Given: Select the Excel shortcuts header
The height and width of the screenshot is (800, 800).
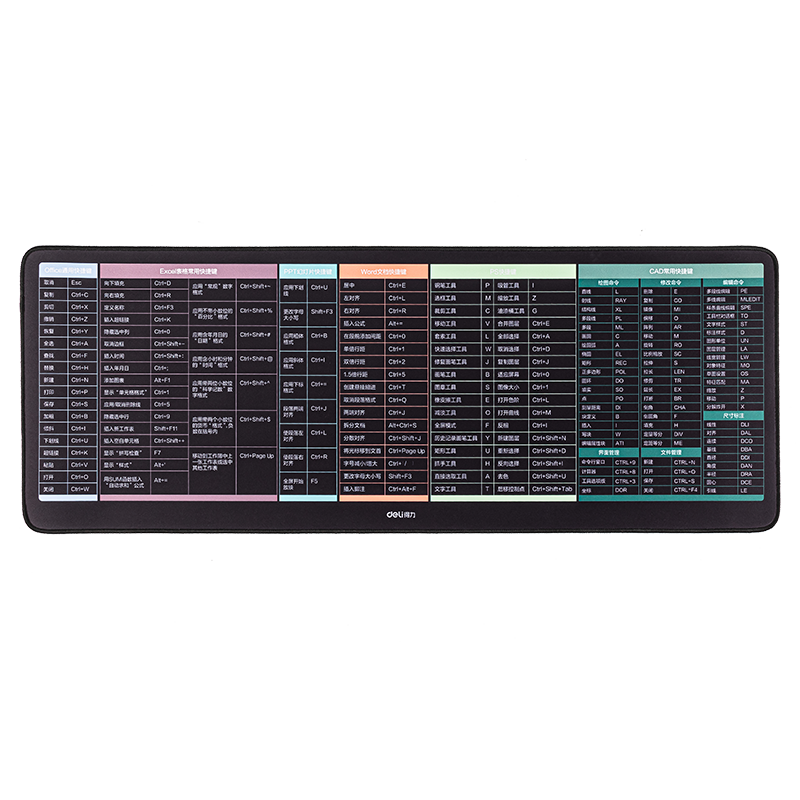Looking at the screenshot, I should pyautogui.click(x=189, y=271).
